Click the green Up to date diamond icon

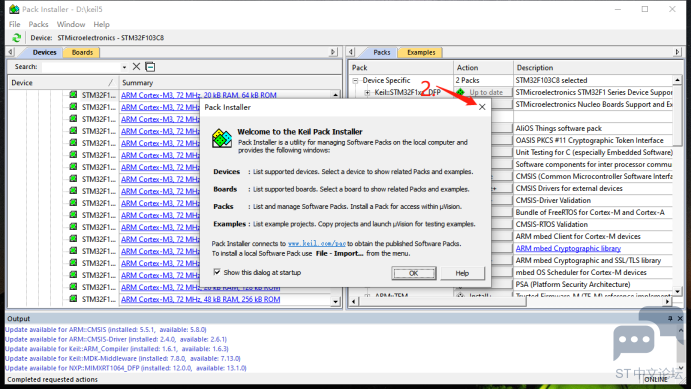(460, 92)
